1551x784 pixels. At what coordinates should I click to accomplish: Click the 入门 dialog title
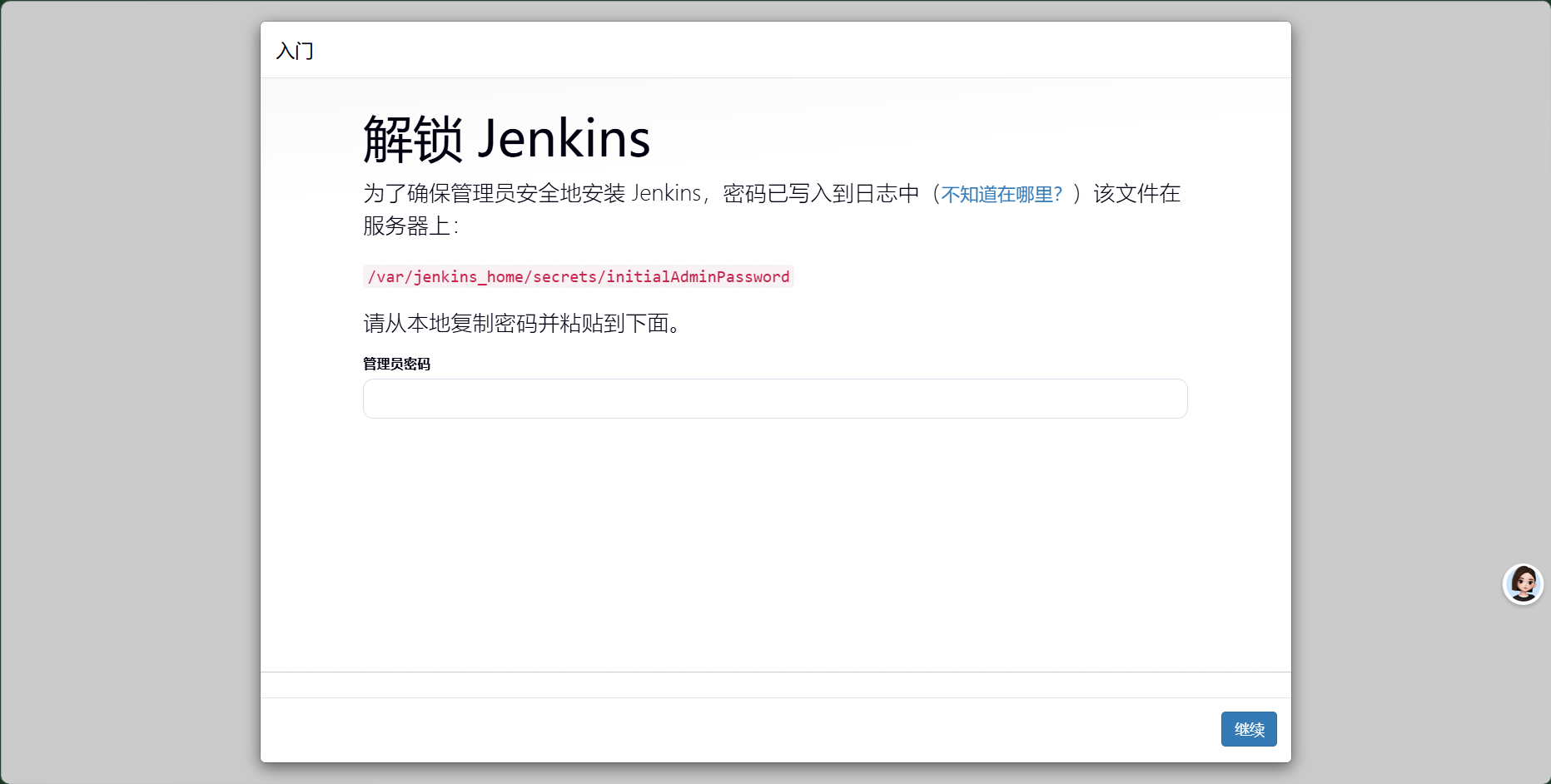pos(295,51)
